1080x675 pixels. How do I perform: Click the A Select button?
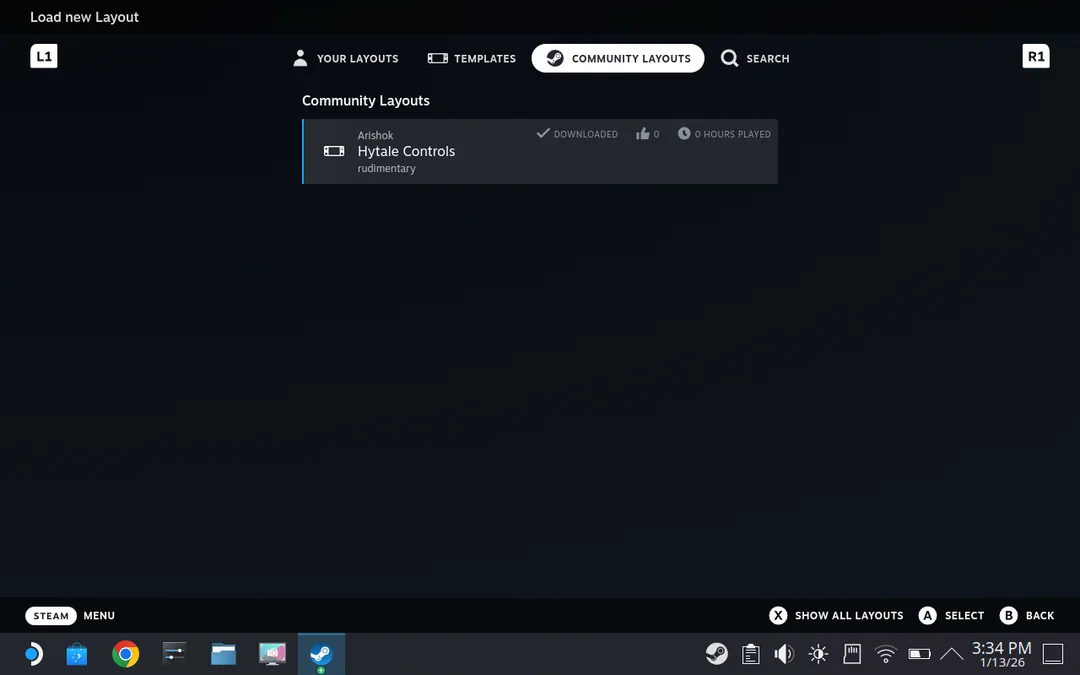[952, 616]
